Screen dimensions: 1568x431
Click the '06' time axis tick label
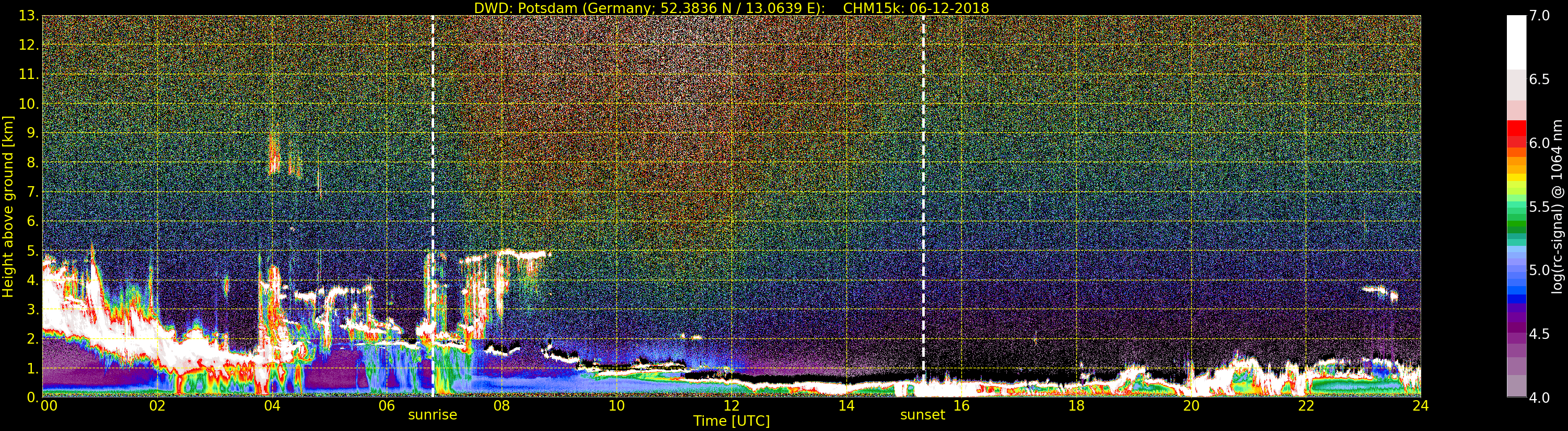point(387,406)
